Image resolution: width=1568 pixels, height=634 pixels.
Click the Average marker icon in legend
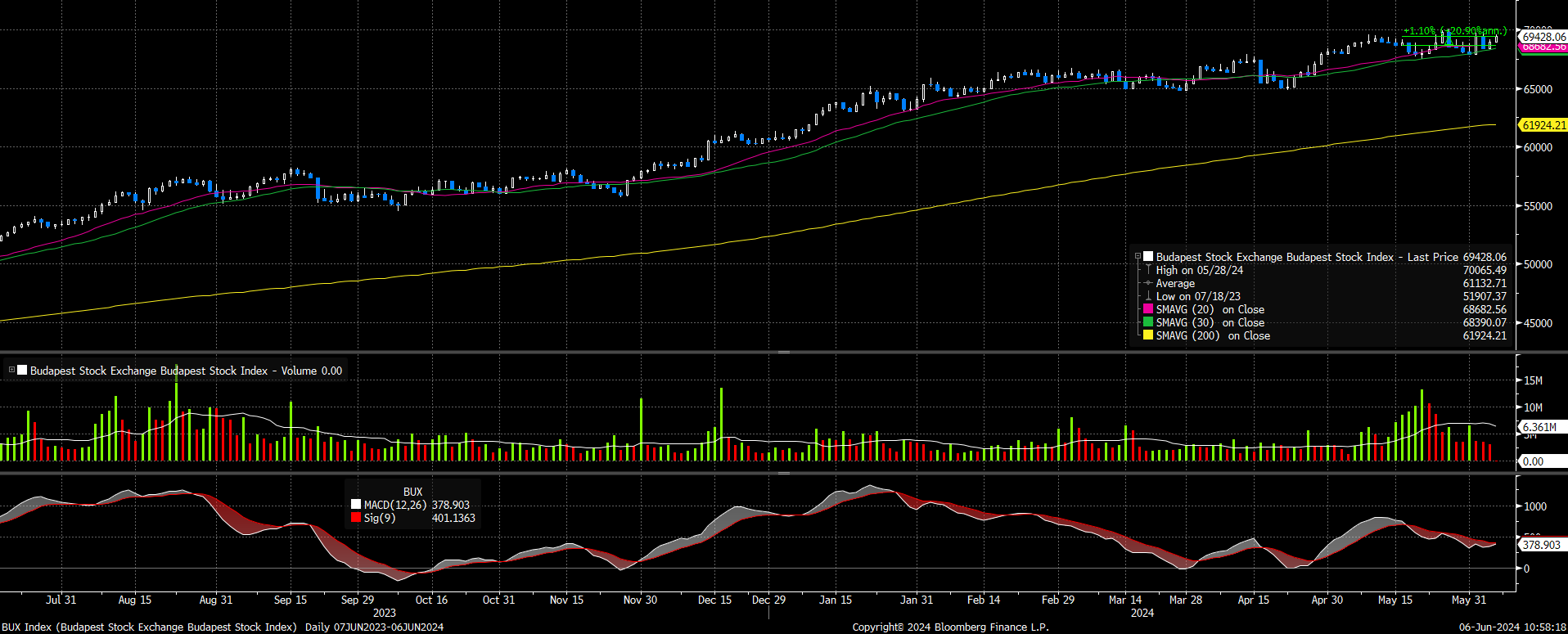point(1148,283)
